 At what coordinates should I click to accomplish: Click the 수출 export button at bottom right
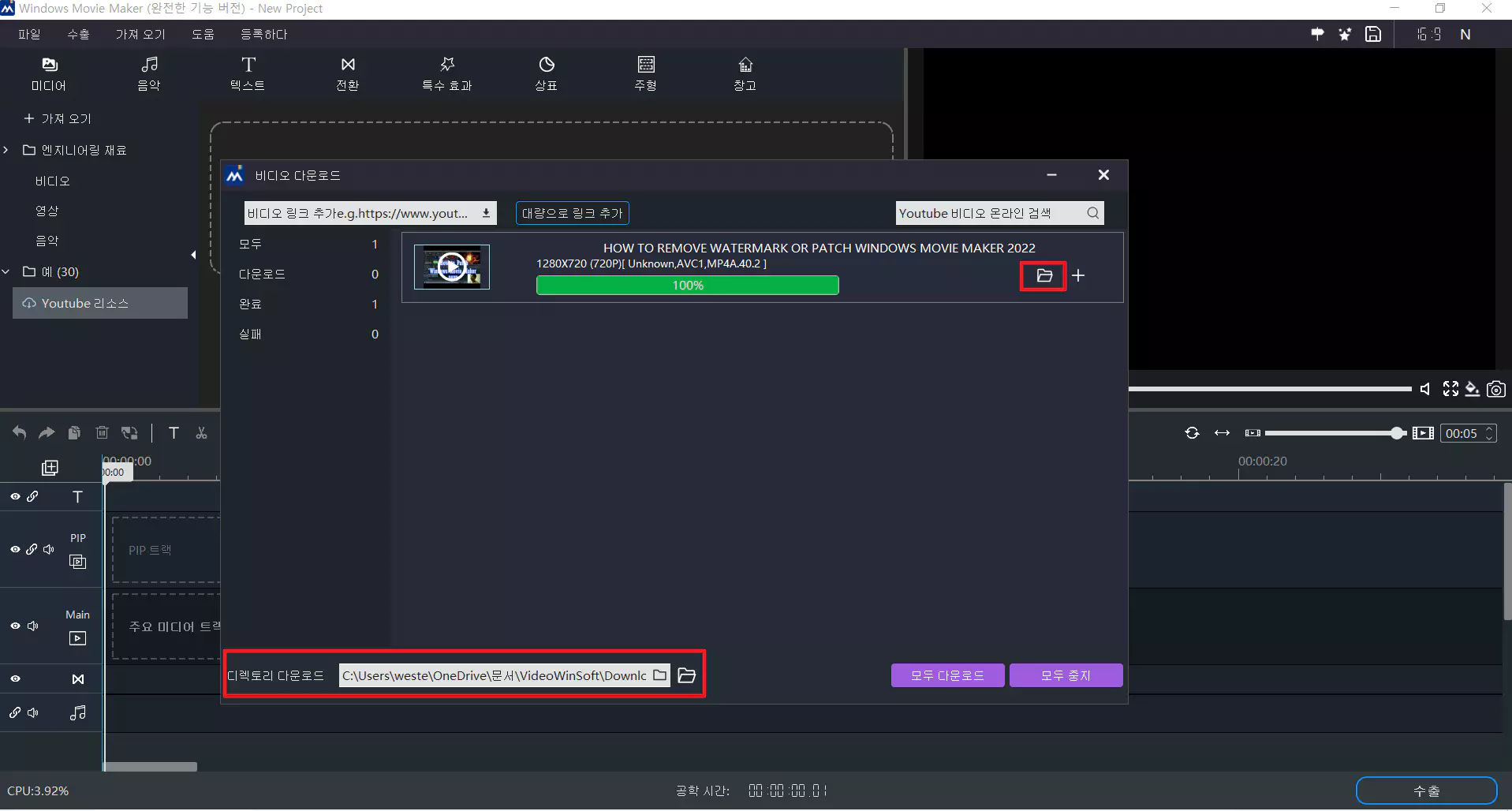click(x=1426, y=790)
